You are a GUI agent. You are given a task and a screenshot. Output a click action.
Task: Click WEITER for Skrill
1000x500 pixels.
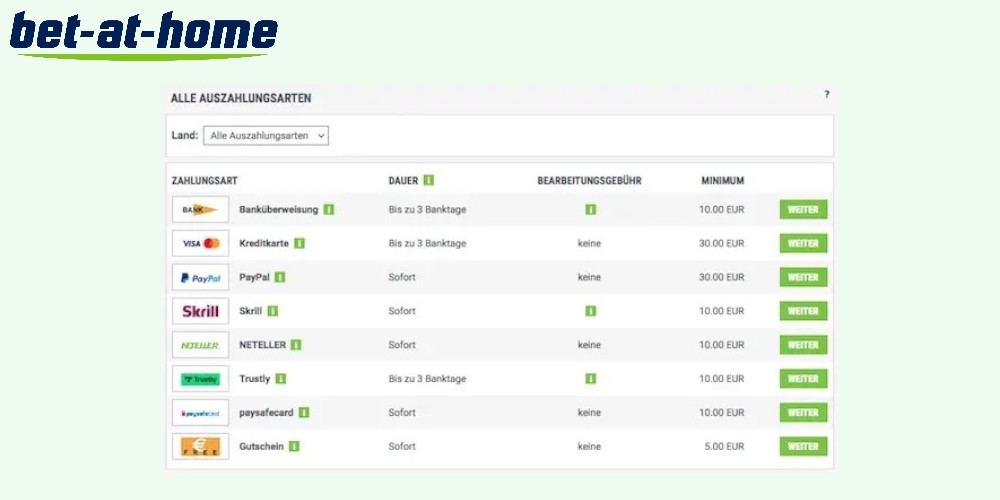[803, 311]
